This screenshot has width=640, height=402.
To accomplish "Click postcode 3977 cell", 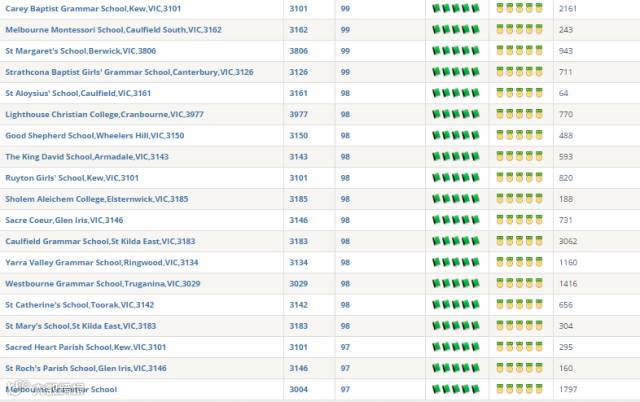I will pos(299,115).
